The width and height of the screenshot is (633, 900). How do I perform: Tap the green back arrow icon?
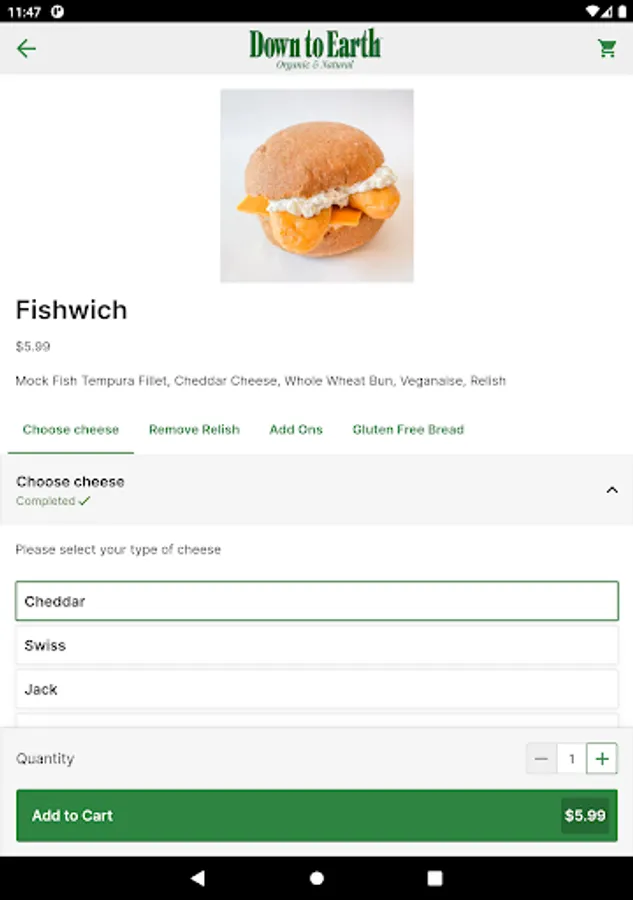point(26,49)
